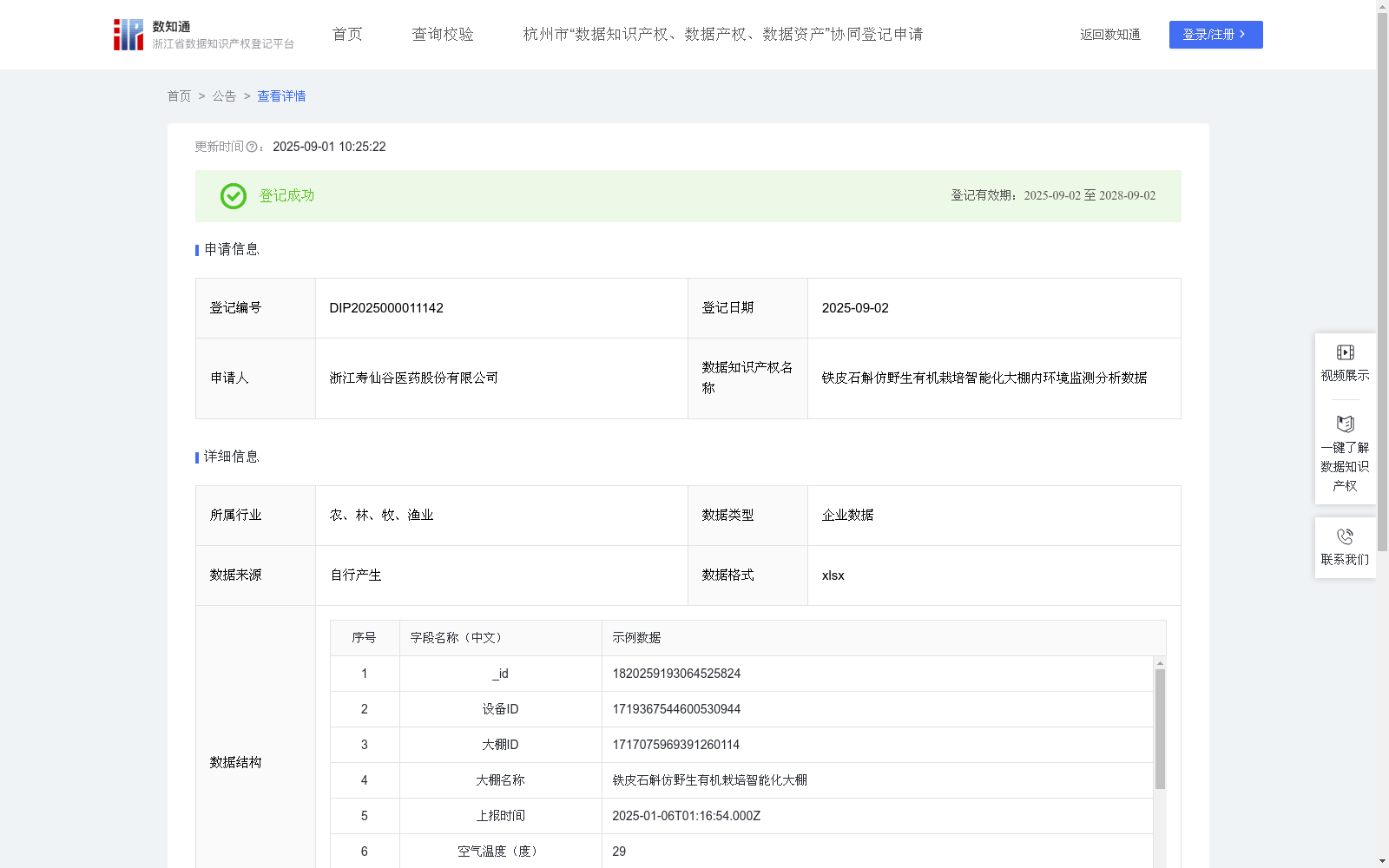Select data format value xlsx
The height and width of the screenshot is (868, 1389).
pyautogui.click(x=833, y=575)
